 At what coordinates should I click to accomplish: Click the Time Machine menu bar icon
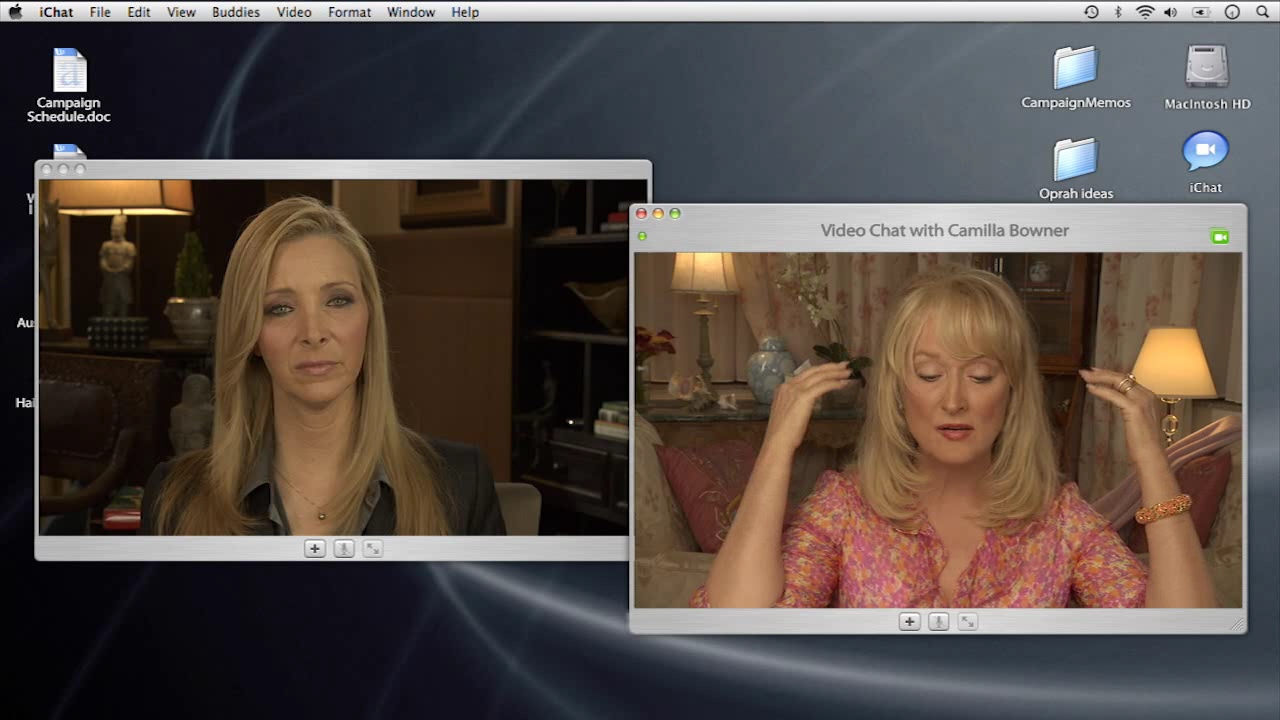[1091, 12]
